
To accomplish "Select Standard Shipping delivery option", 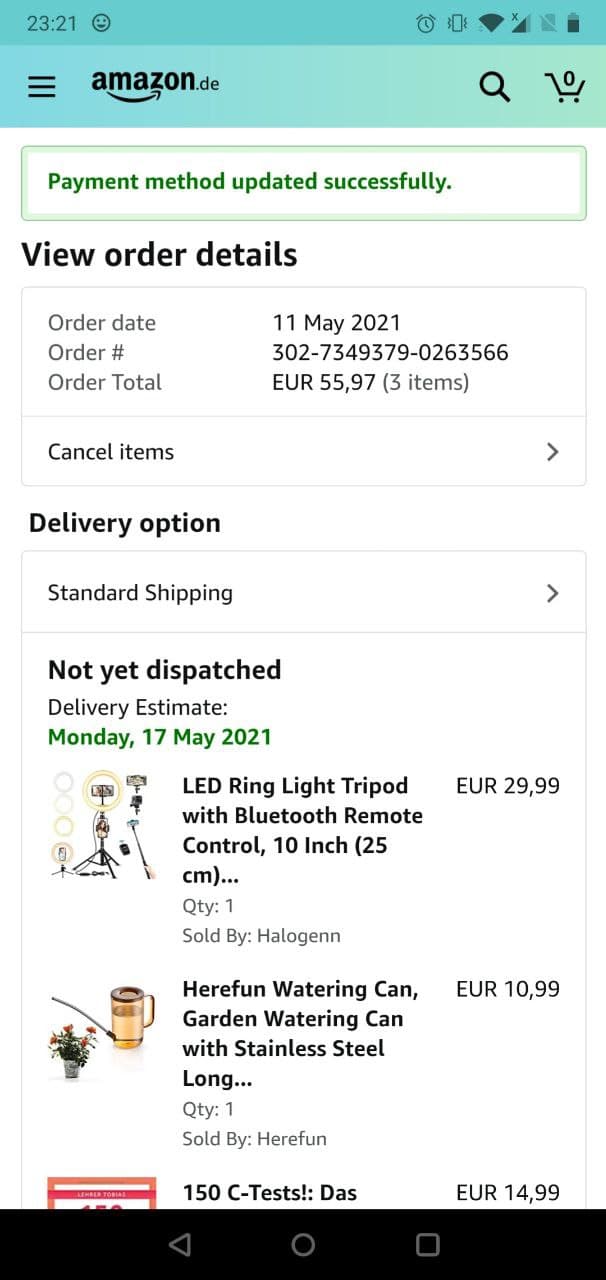I will click(x=140, y=593).
